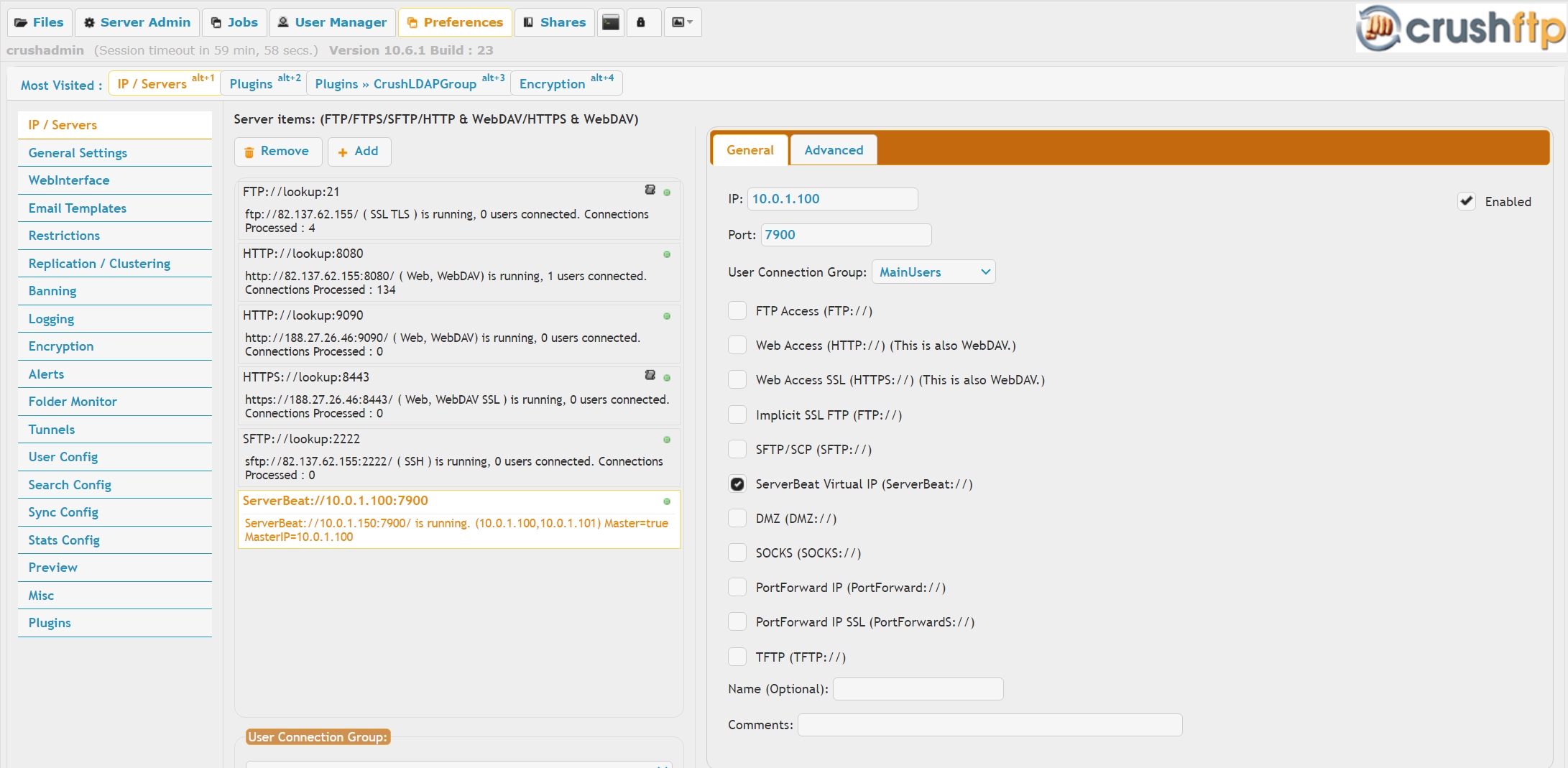Image resolution: width=1568 pixels, height=768 pixels.
Task: Open the Plugins most-visited shortcut
Action: tap(264, 83)
